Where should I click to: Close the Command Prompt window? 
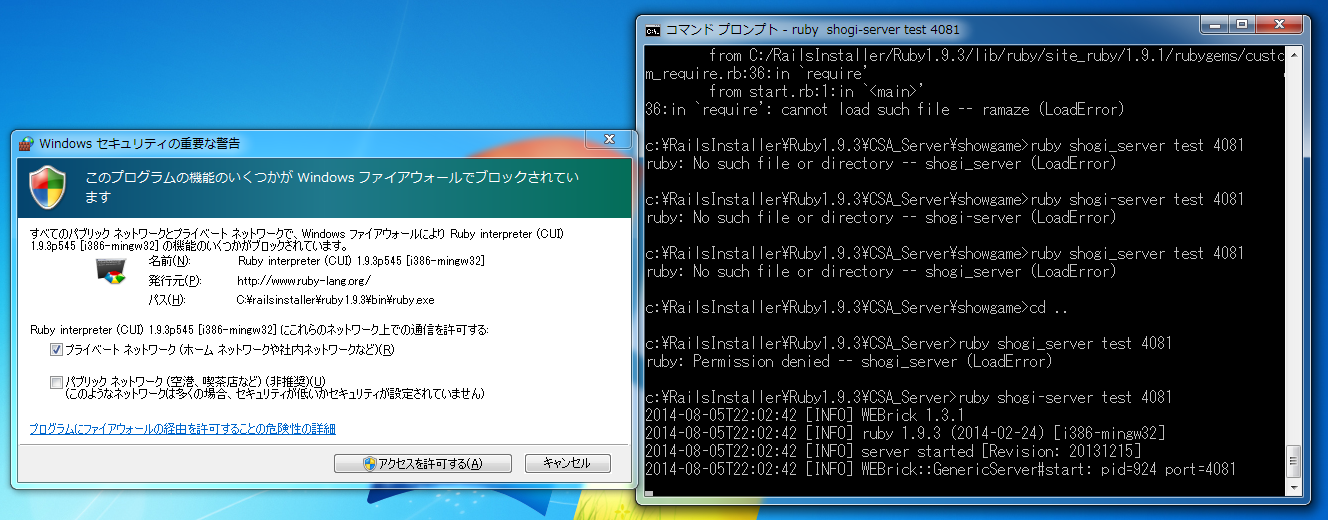click(x=1279, y=23)
